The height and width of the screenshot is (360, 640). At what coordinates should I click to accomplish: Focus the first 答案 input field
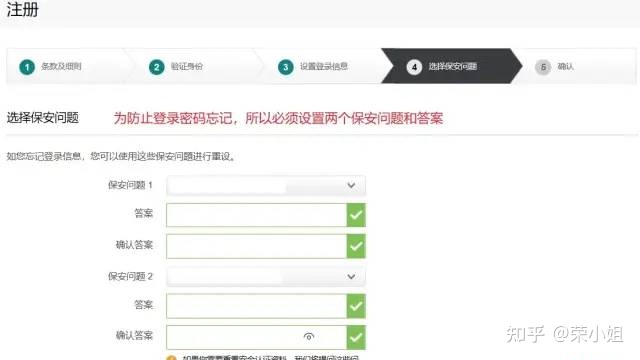tap(257, 215)
